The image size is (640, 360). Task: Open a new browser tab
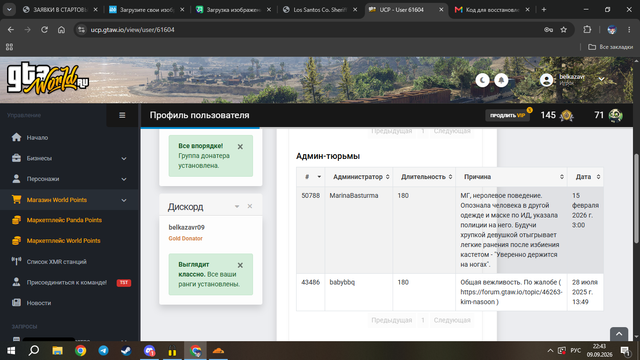pos(544,9)
